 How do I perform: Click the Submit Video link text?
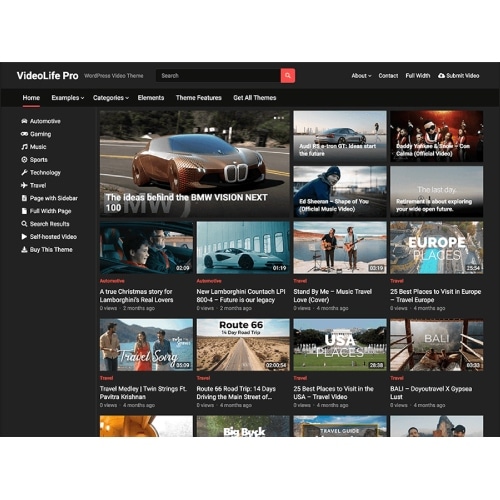click(x=463, y=76)
